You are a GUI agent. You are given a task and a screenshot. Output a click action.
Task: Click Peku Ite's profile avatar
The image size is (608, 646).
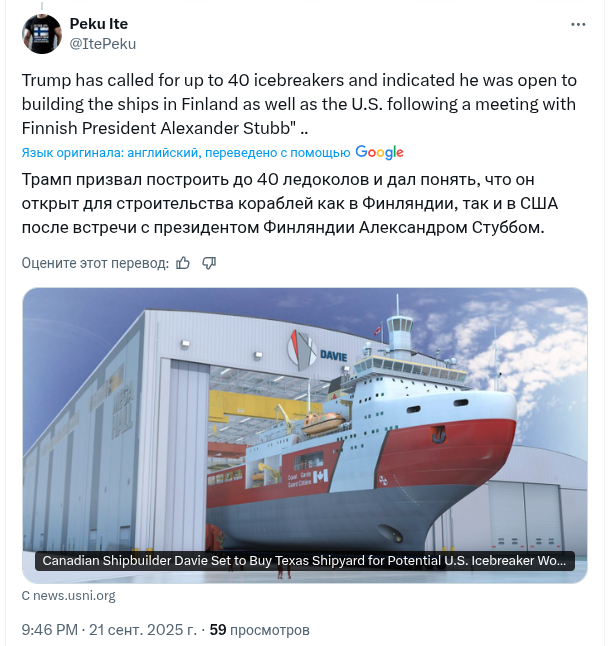(41, 33)
